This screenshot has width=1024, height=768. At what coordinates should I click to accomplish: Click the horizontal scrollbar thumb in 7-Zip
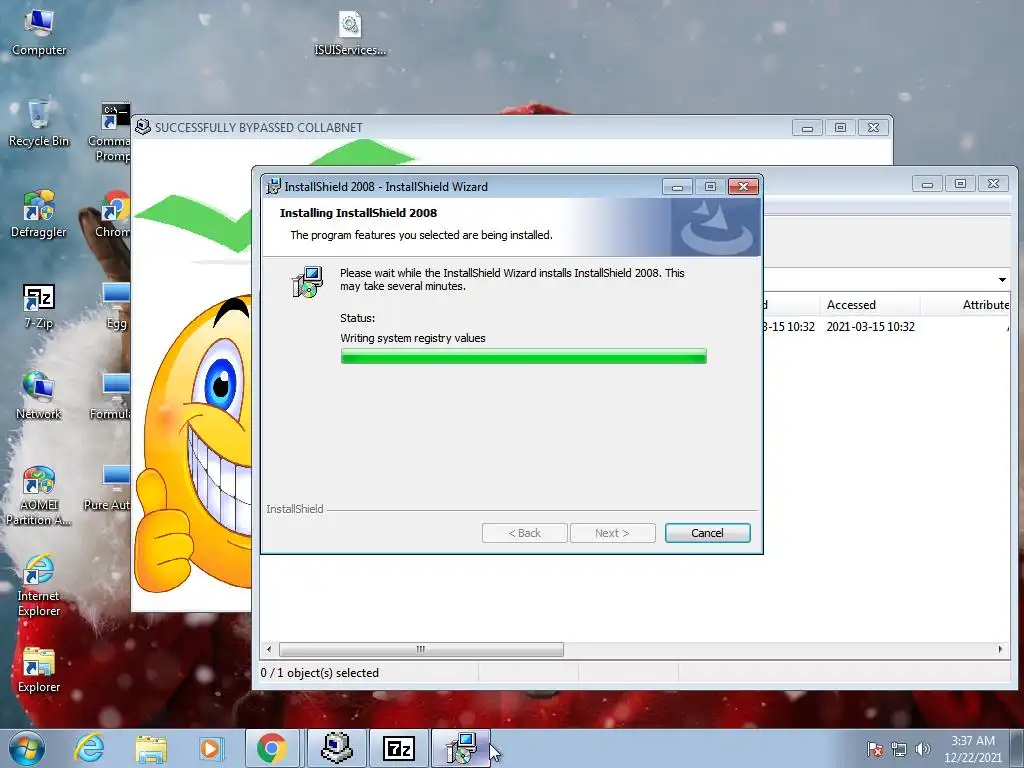click(x=421, y=649)
